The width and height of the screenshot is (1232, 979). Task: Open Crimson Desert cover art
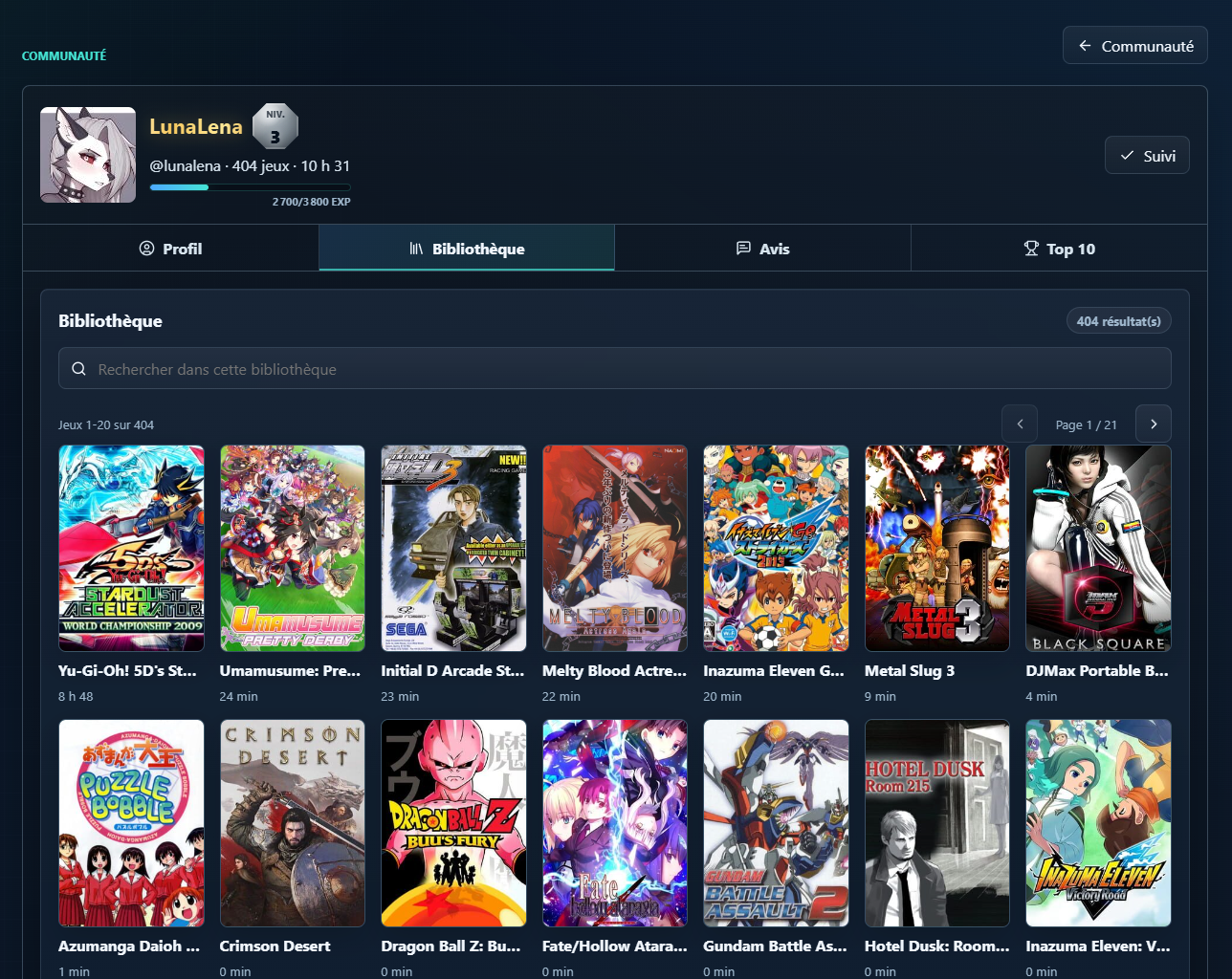tap(293, 823)
